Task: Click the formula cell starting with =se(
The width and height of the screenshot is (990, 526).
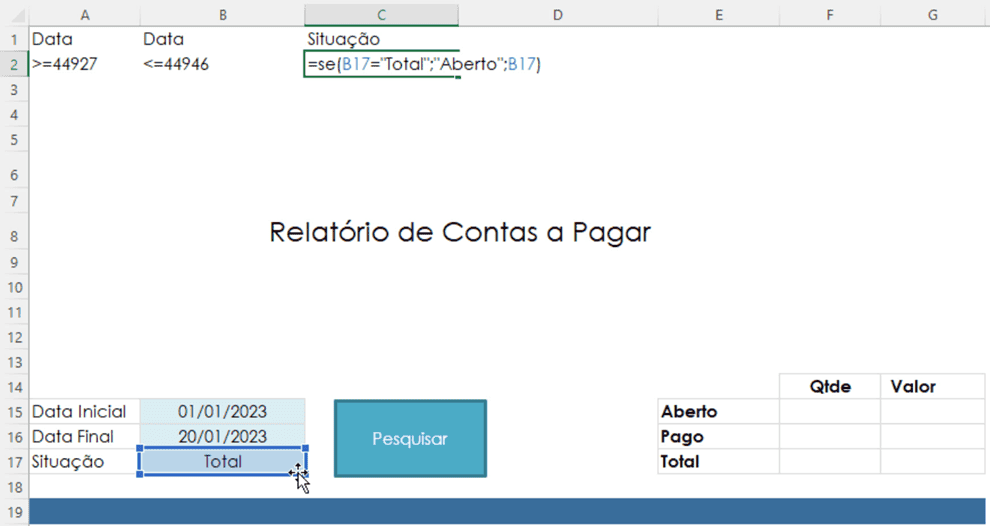Action: click(381, 65)
